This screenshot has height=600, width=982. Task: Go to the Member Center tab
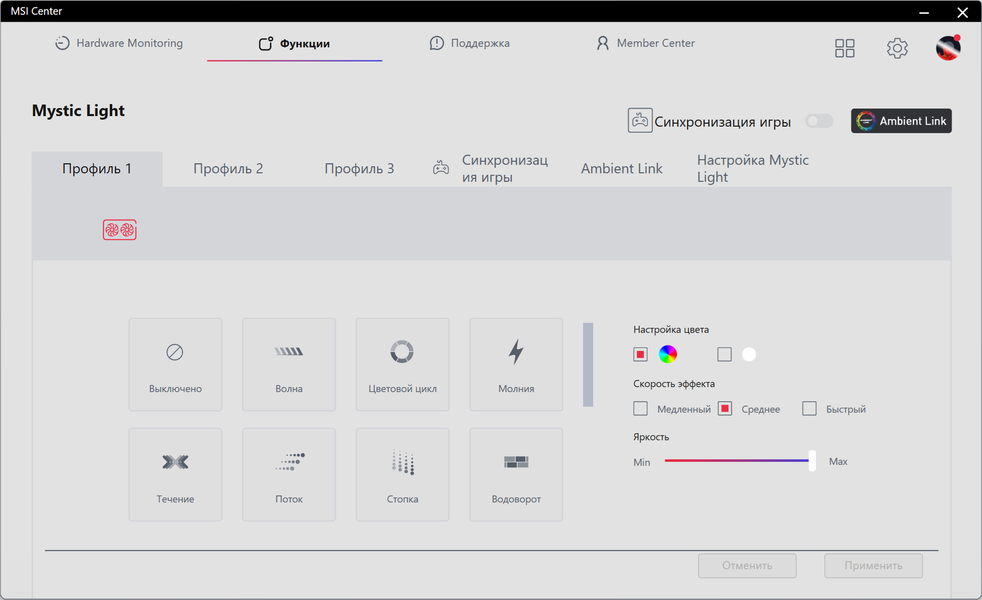[645, 43]
